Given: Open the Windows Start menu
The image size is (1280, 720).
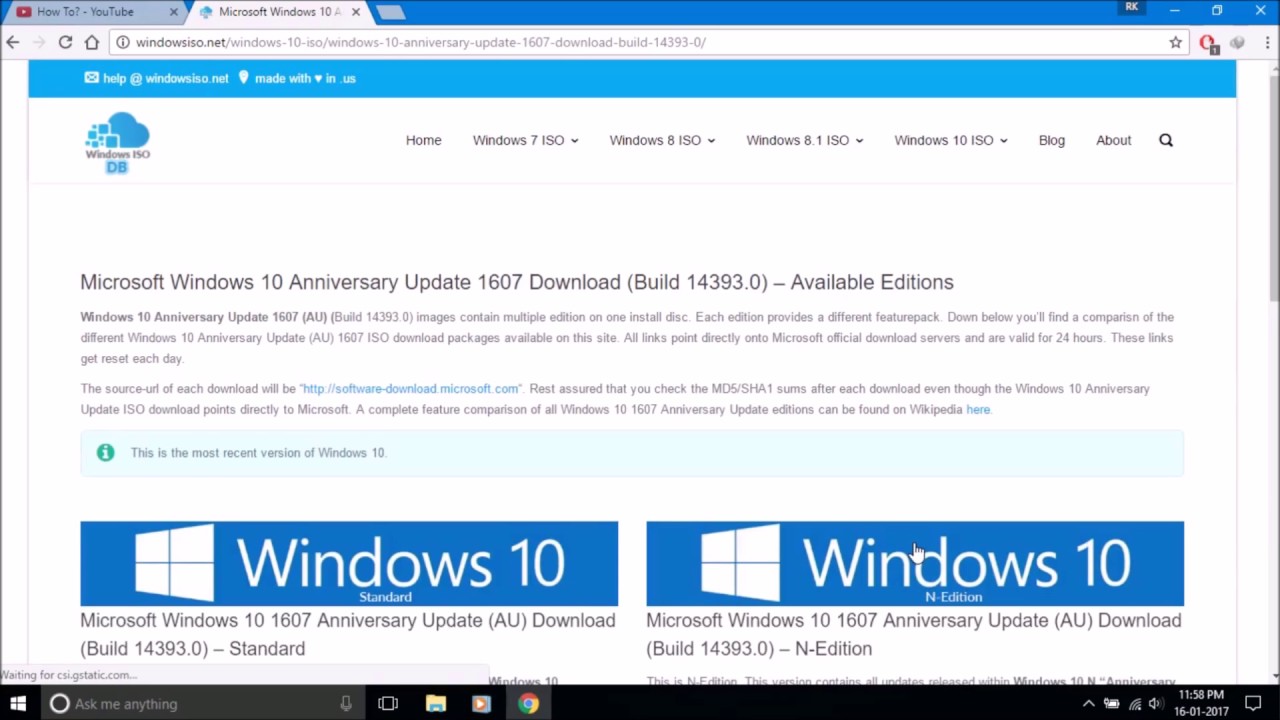Looking at the screenshot, I should point(18,703).
